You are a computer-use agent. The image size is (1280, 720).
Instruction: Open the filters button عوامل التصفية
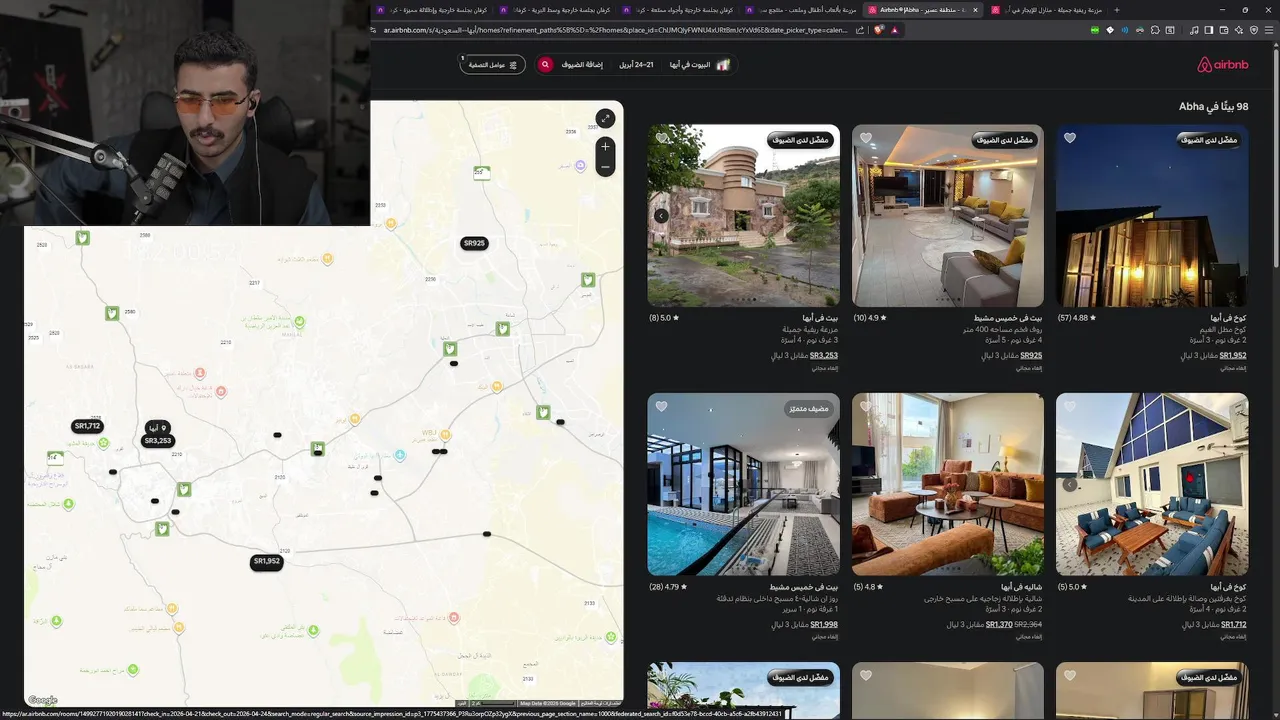coord(492,64)
